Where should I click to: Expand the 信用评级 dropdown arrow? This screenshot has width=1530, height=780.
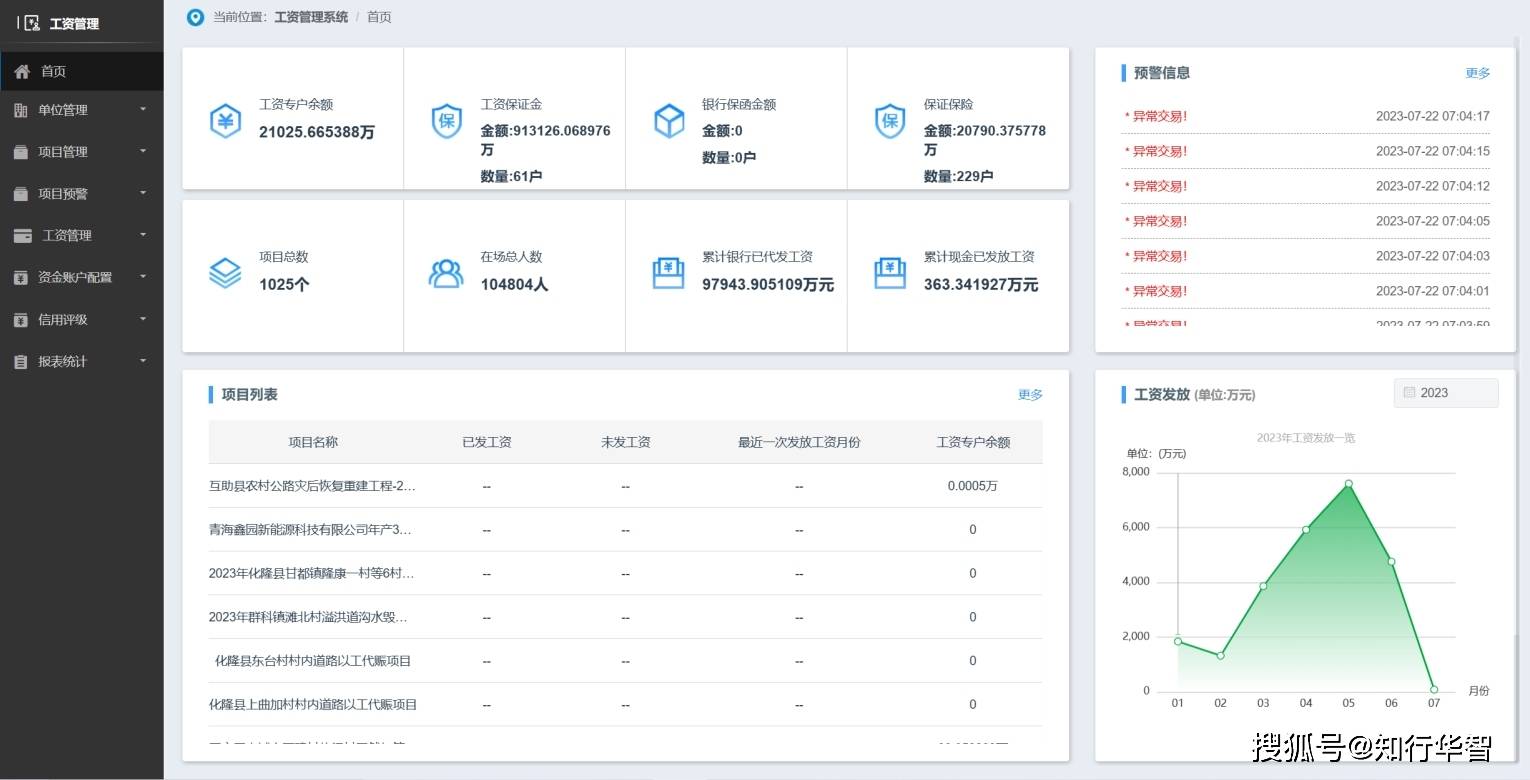(143, 319)
